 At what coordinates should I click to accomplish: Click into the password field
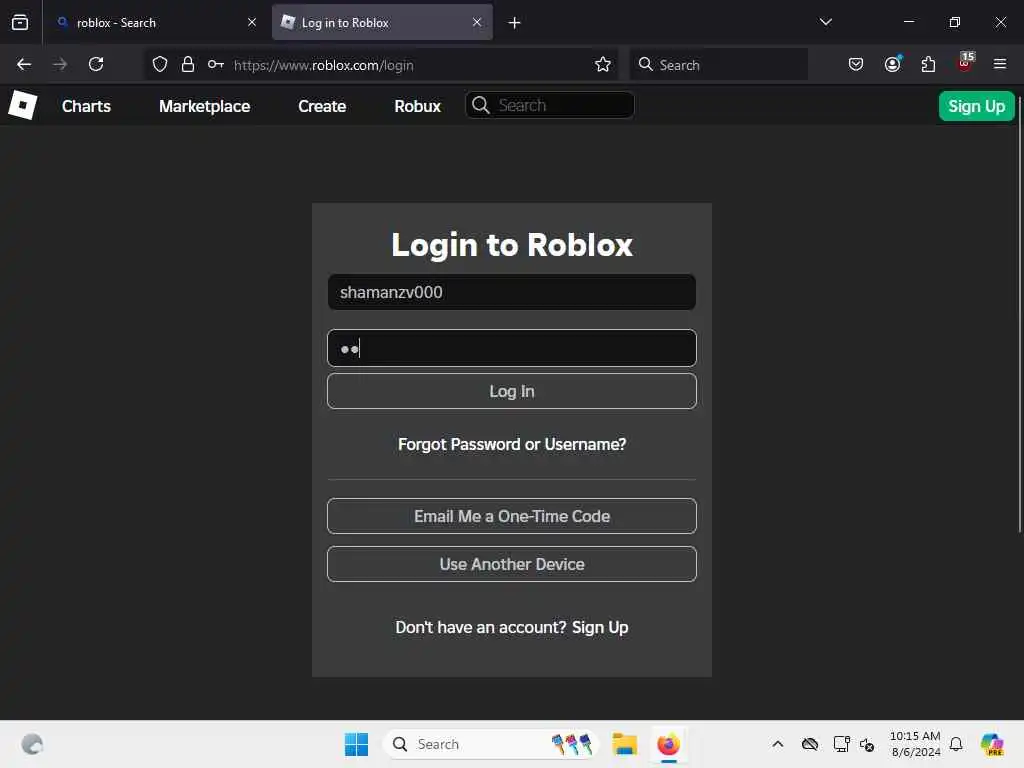[x=512, y=348]
